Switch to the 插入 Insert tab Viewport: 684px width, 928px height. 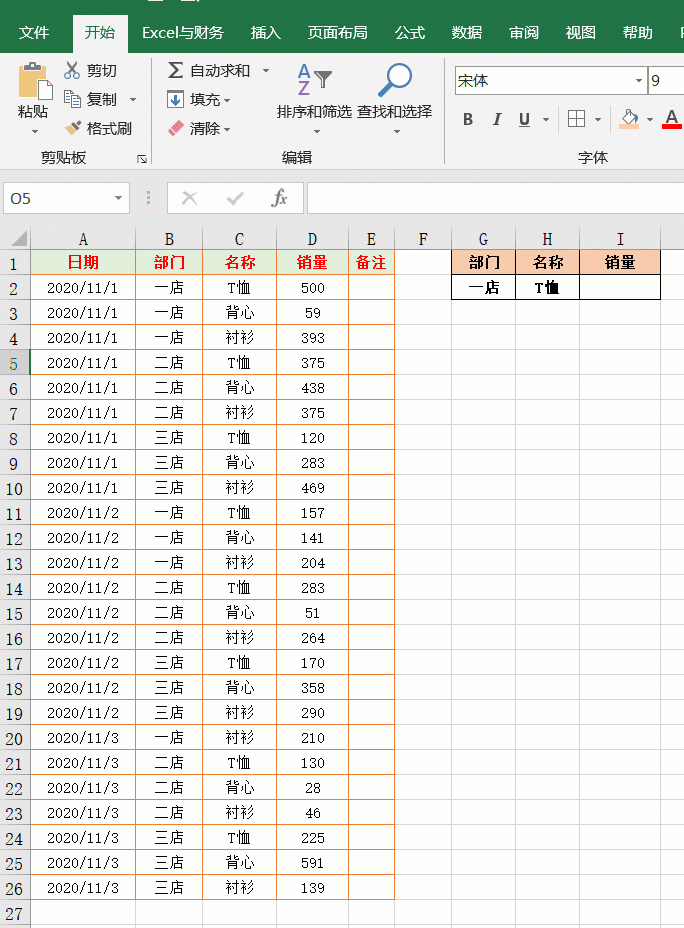tap(265, 33)
